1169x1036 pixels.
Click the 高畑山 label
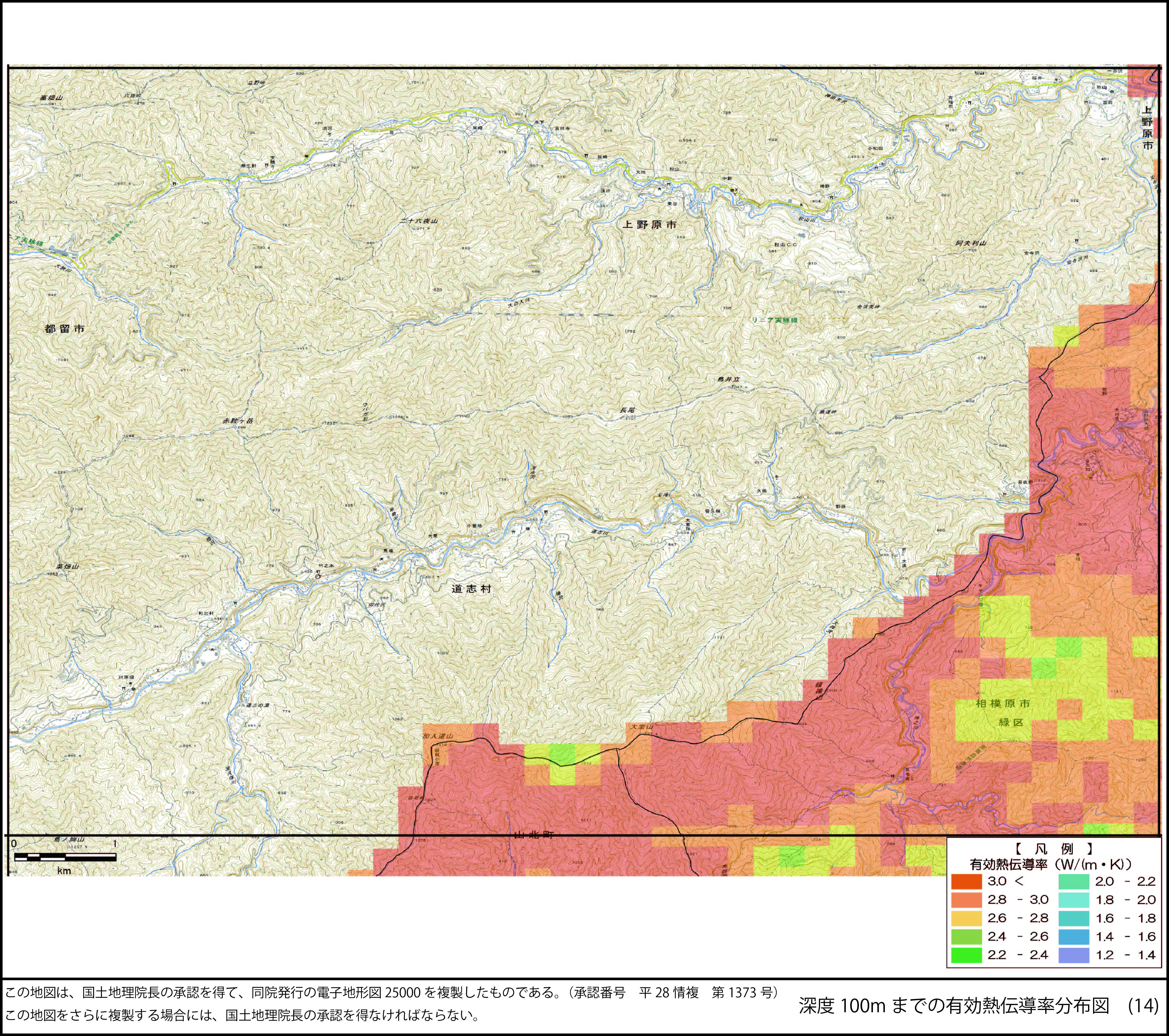pyautogui.click(x=51, y=98)
